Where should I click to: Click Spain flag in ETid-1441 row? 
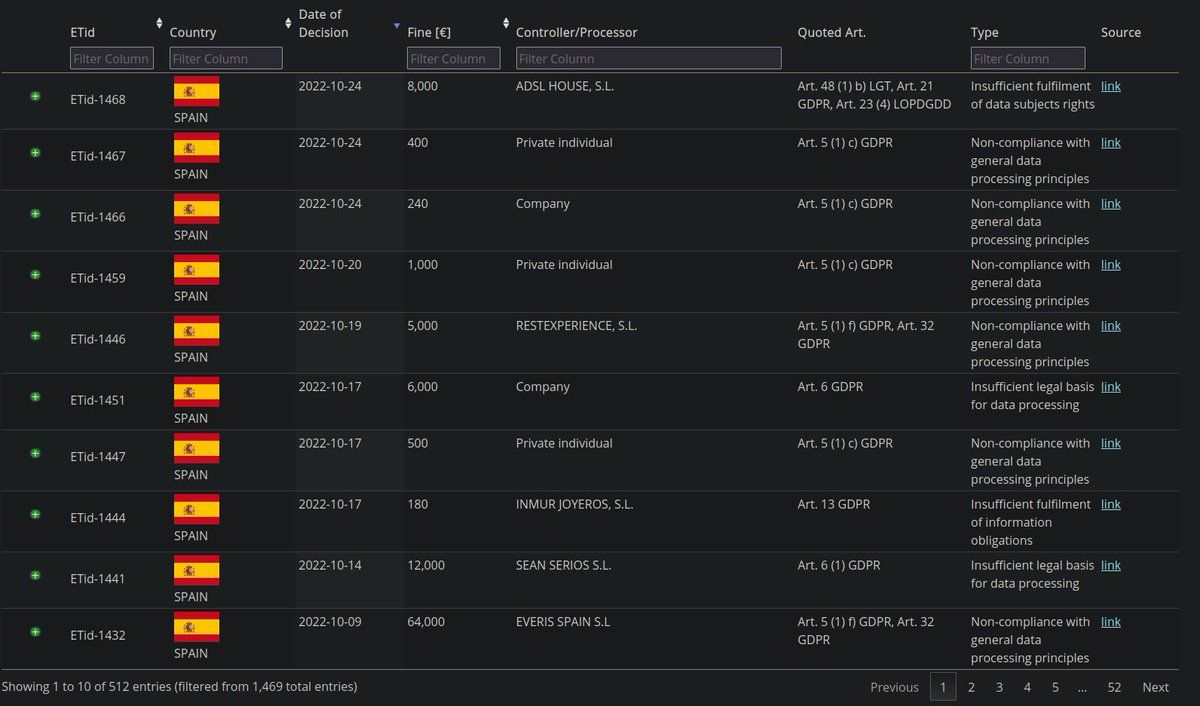tap(197, 570)
